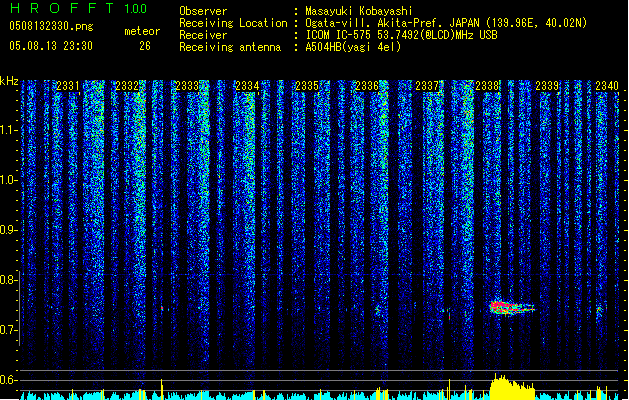The width and height of the screenshot is (629, 400).
Task: Click the 0.6 kHz axis label
Action: (x=8, y=380)
